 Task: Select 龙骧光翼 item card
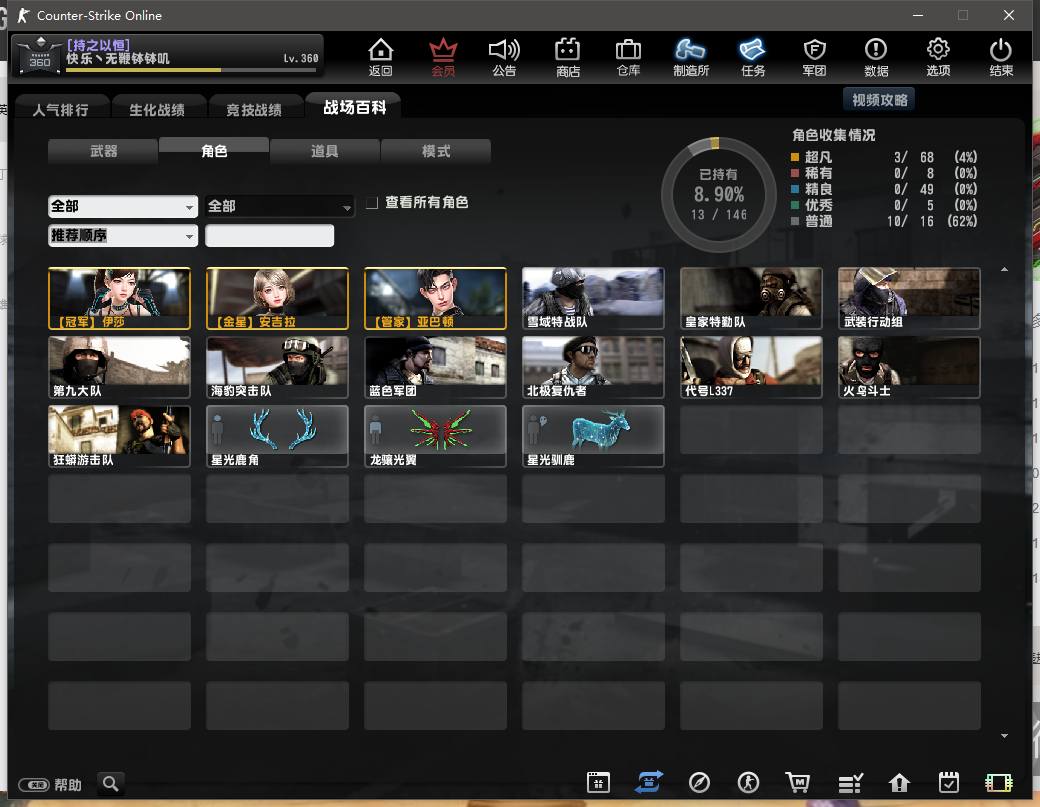pos(435,436)
